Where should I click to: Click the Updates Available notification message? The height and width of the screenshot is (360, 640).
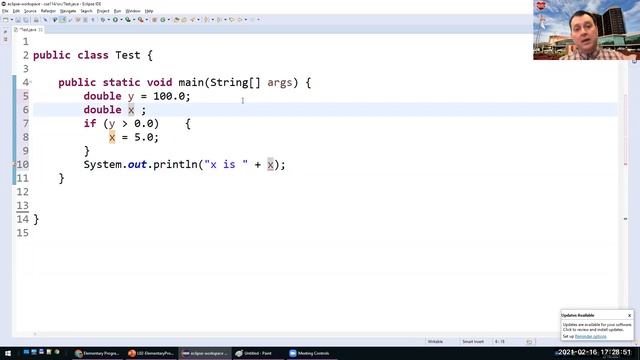pyautogui.click(x=597, y=327)
